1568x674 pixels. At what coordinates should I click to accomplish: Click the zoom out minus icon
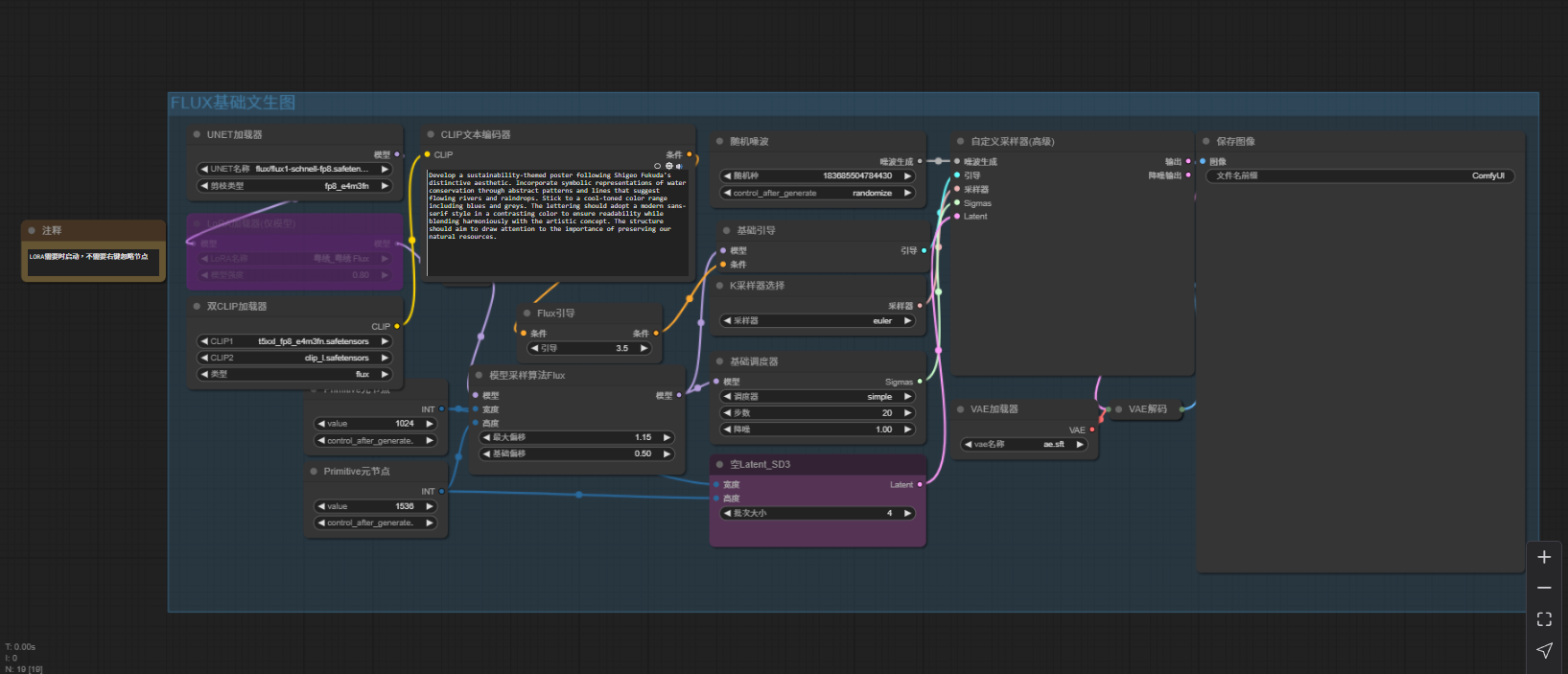[1544, 588]
